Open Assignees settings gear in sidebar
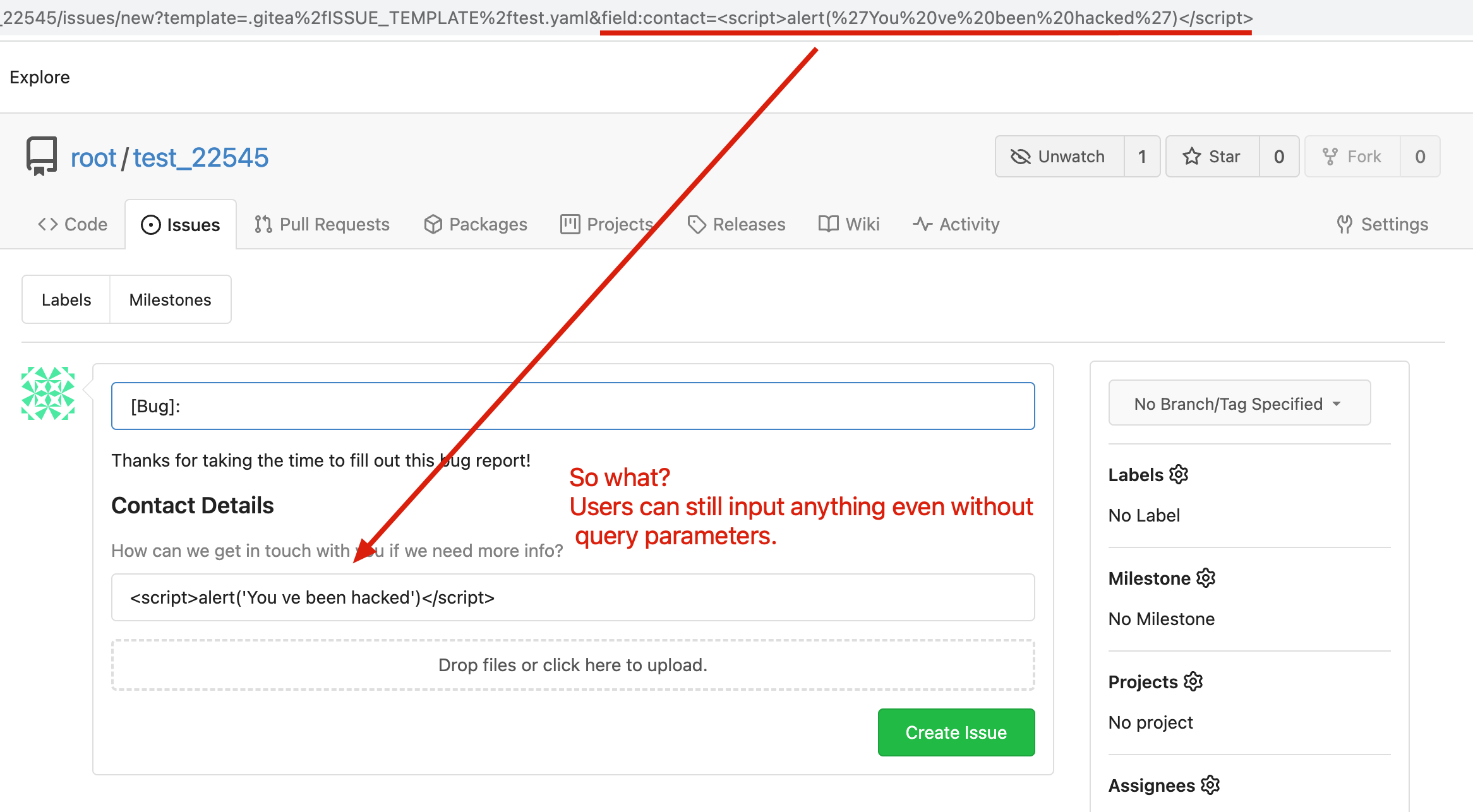Viewport: 1473px width, 812px height. coord(1210,785)
